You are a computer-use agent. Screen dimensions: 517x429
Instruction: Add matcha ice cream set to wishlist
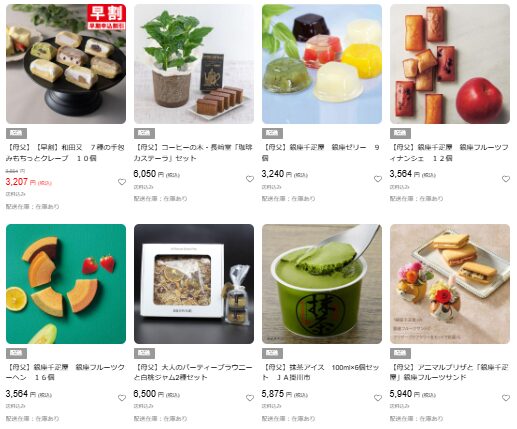coord(378,398)
